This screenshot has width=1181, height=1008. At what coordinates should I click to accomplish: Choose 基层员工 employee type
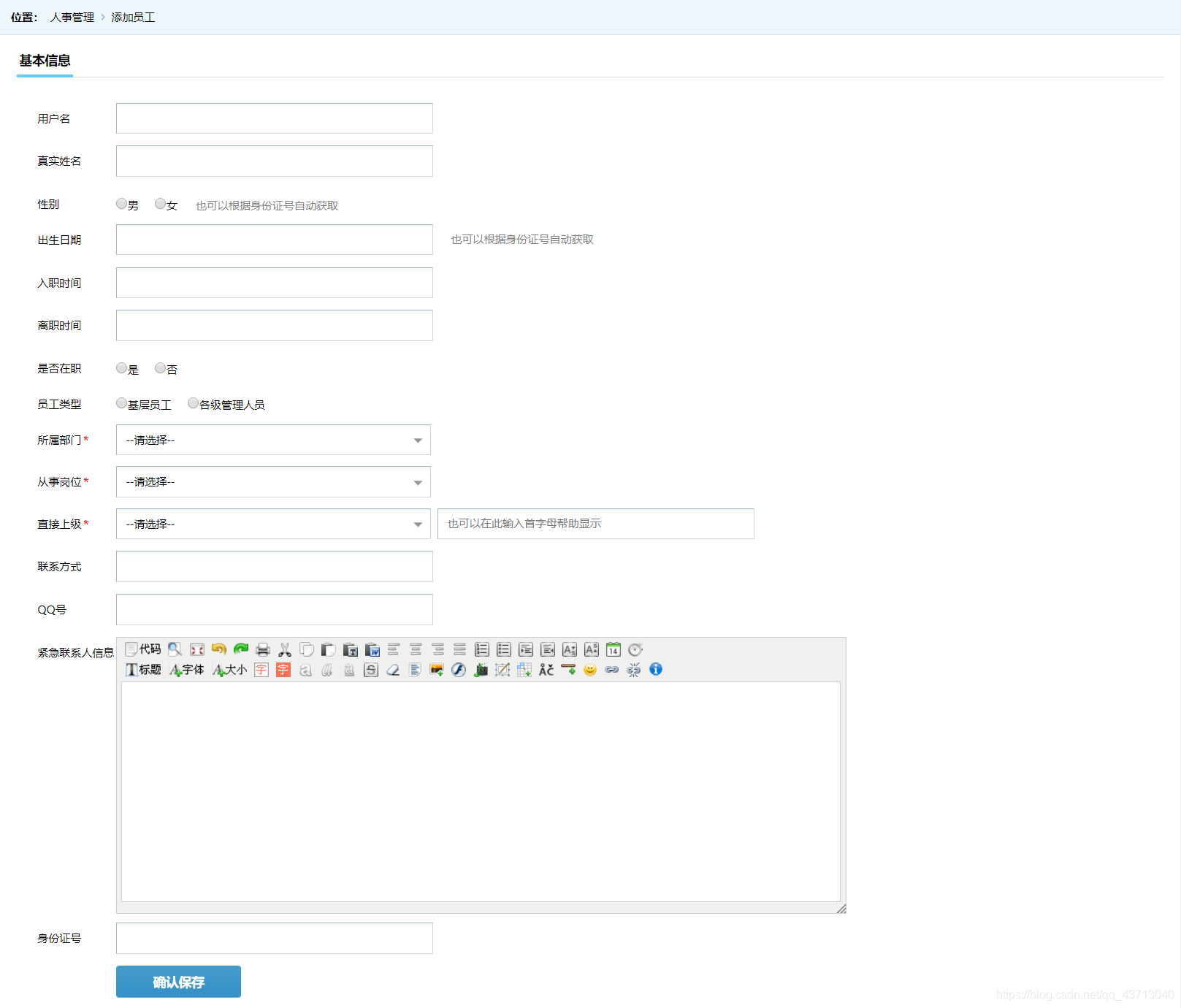[122, 403]
